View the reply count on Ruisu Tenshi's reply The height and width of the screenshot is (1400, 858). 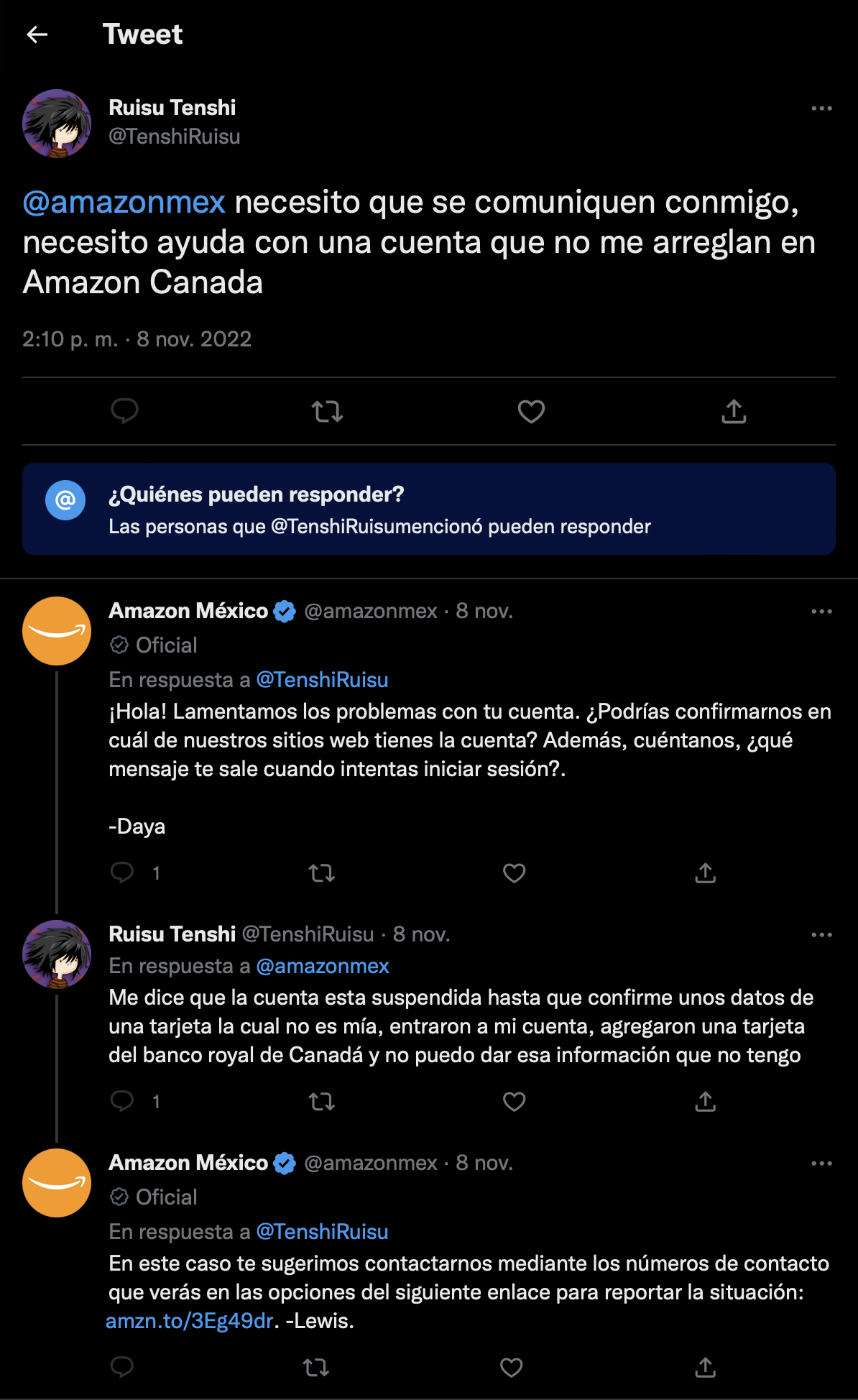click(x=155, y=1101)
